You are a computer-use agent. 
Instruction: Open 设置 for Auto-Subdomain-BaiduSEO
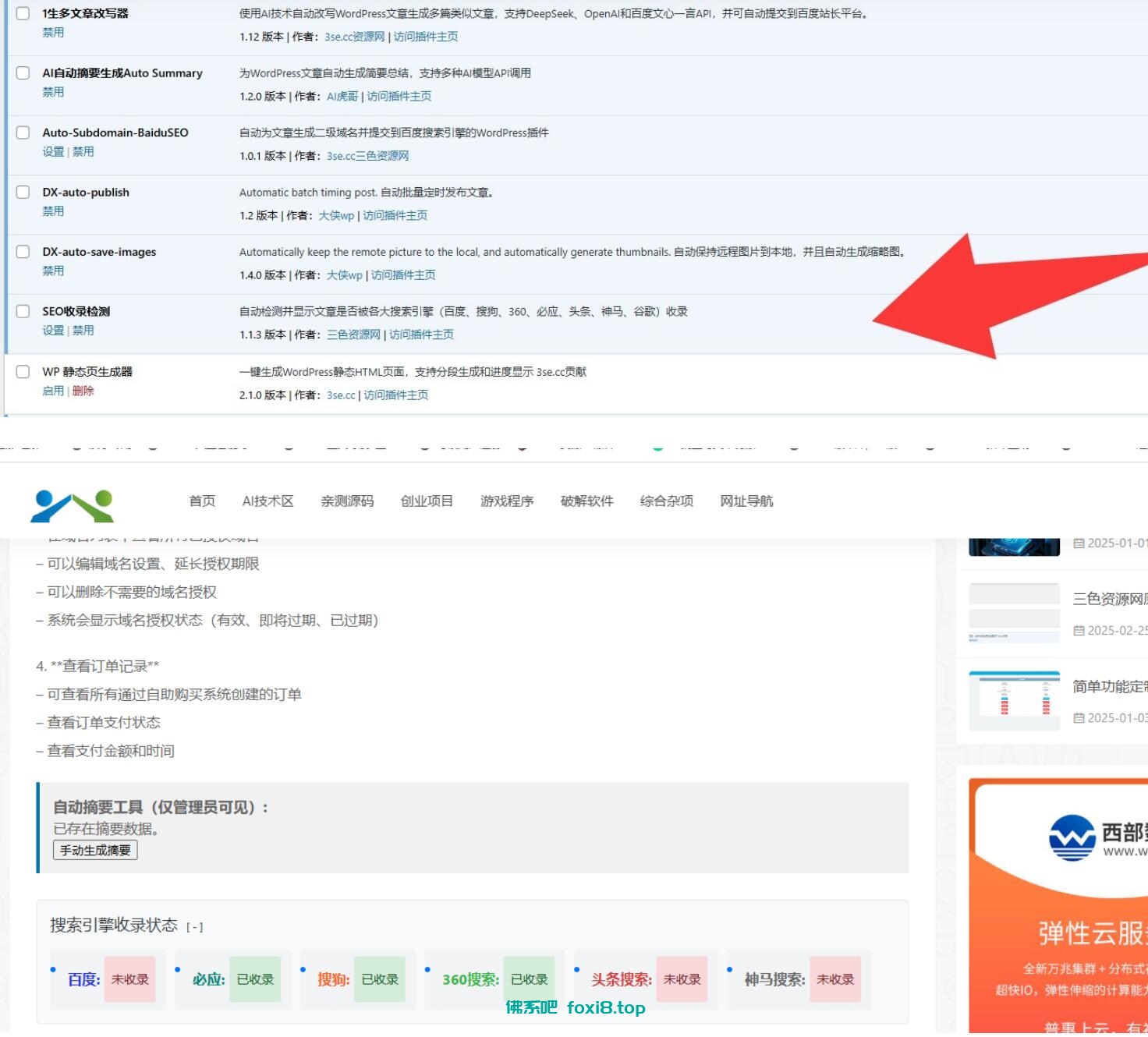click(x=53, y=152)
